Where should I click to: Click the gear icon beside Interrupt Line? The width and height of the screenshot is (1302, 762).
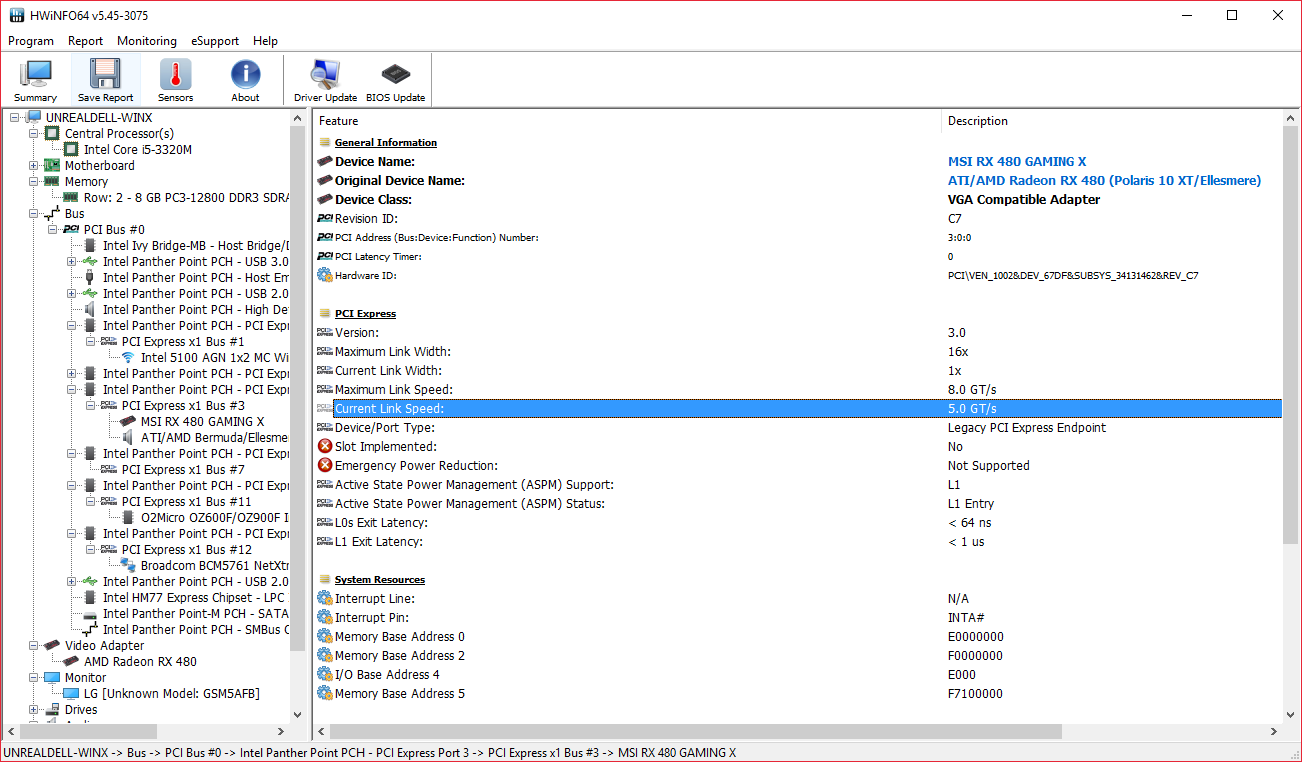coord(325,598)
